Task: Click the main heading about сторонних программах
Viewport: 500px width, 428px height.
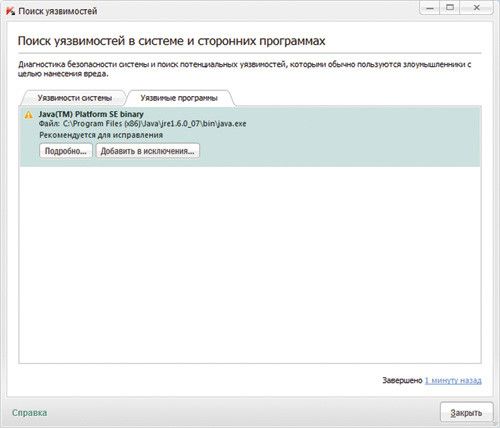Action: click(x=171, y=41)
